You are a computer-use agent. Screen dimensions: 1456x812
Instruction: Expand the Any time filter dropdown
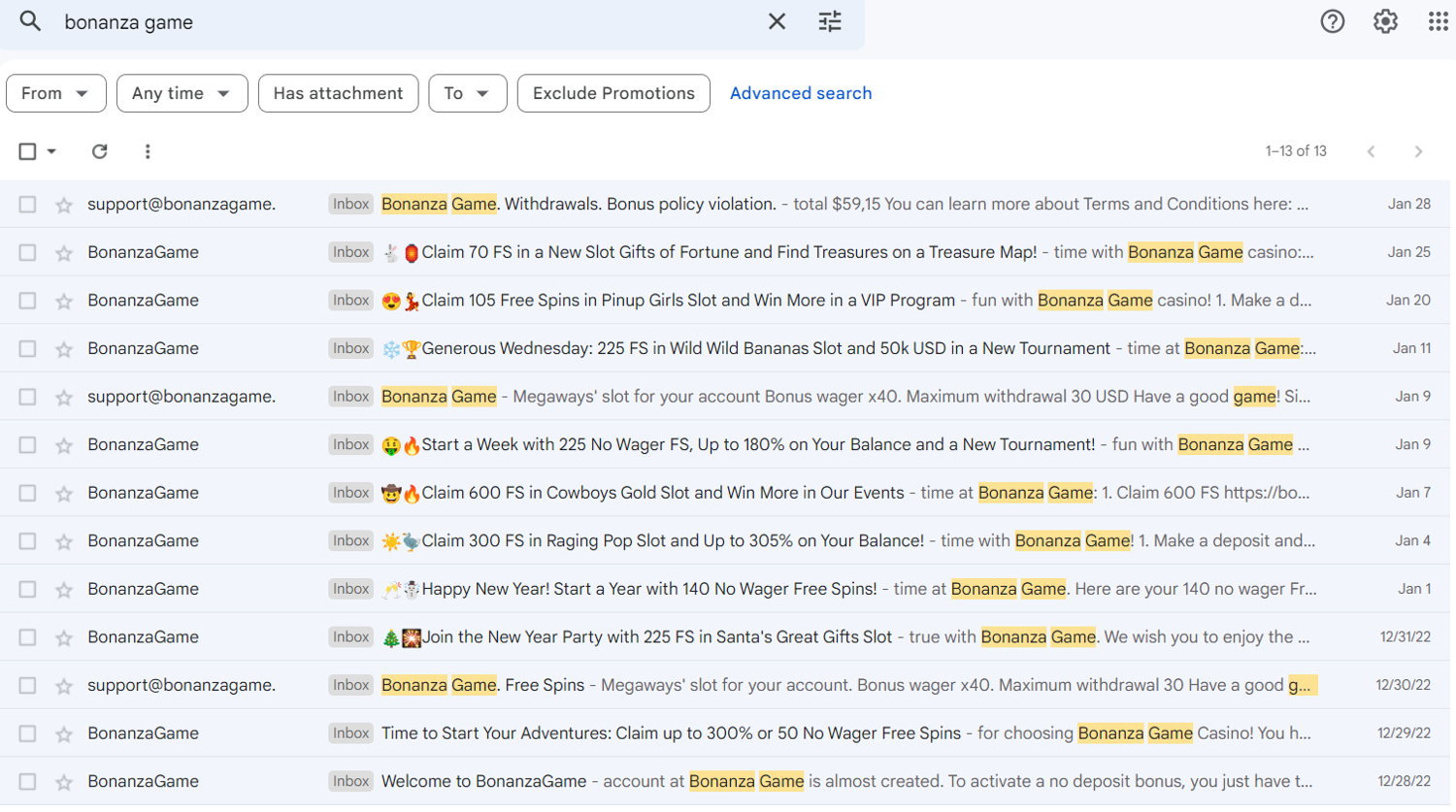182,93
